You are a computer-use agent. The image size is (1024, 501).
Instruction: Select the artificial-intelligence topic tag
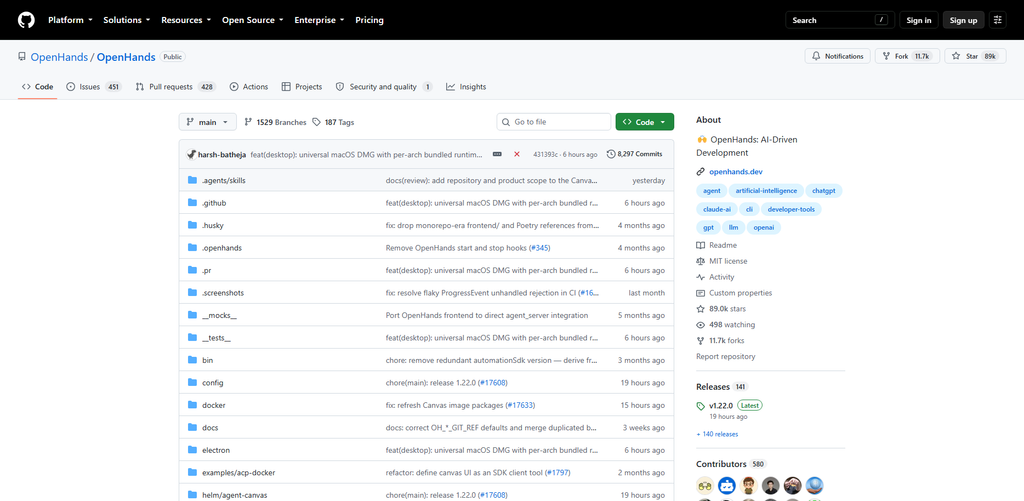(766, 191)
